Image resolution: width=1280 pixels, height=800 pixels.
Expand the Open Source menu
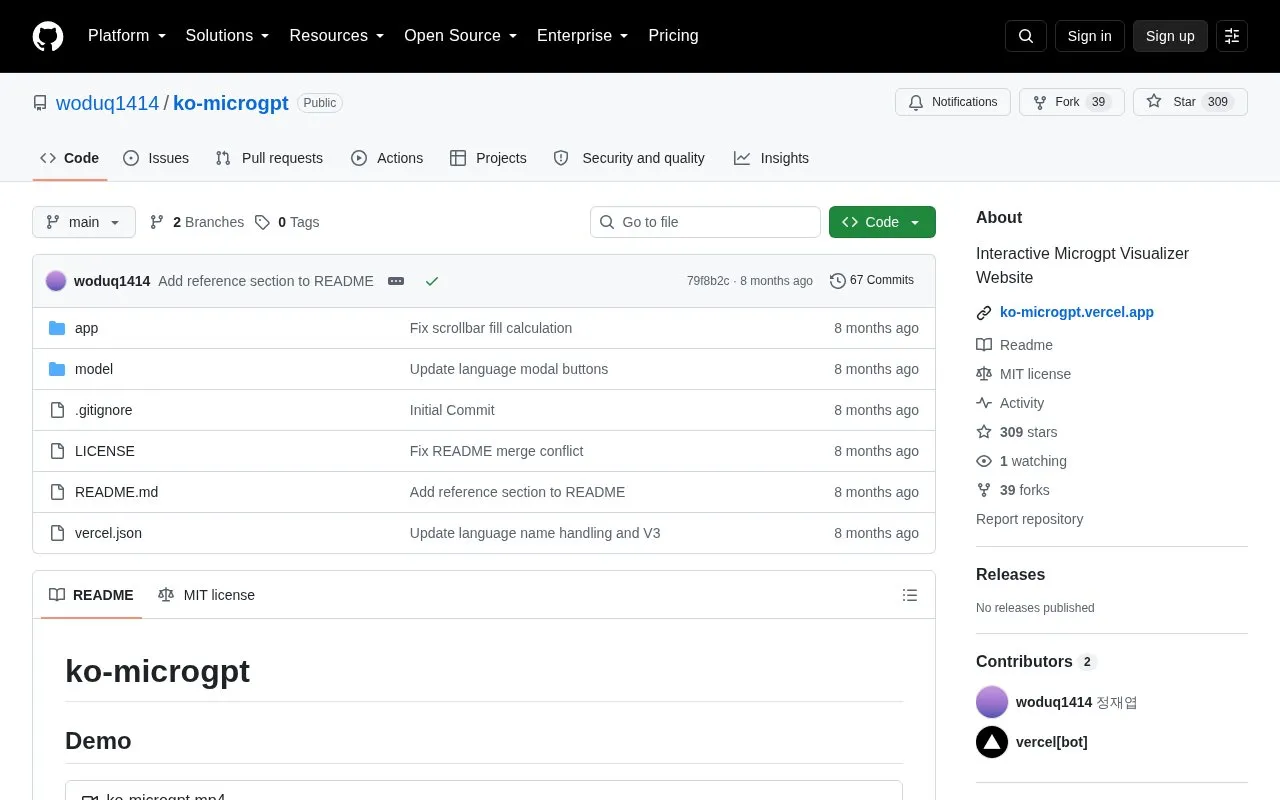[461, 36]
